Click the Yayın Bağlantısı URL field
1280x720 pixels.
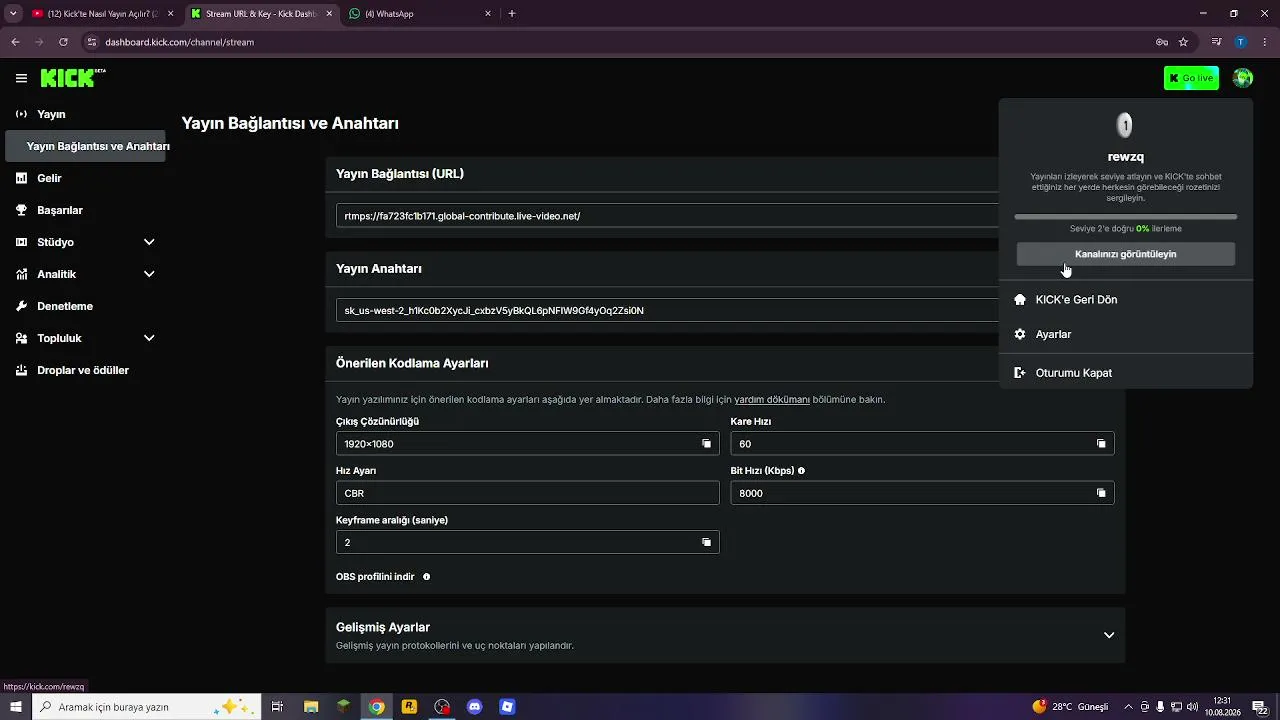tap(667, 216)
